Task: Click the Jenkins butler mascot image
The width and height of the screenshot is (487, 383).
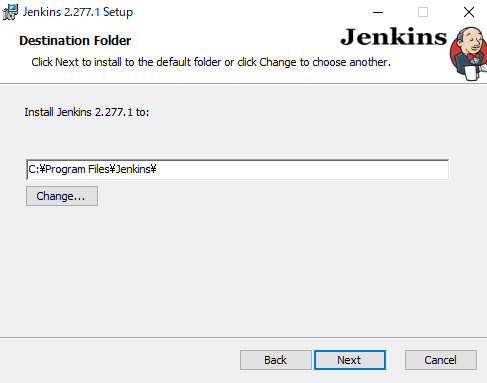Action: [x=468, y=54]
